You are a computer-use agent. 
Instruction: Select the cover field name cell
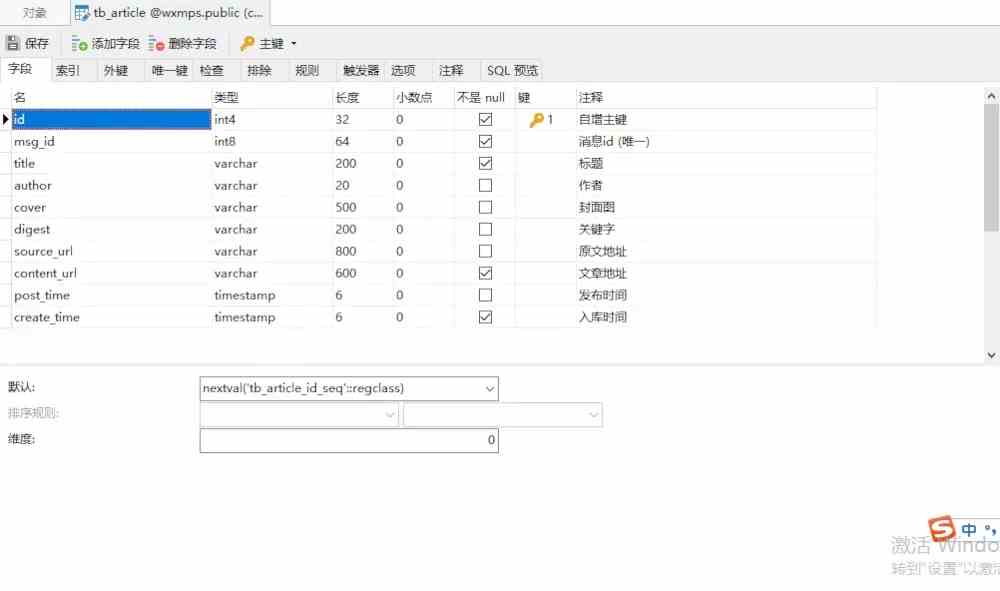click(112, 207)
